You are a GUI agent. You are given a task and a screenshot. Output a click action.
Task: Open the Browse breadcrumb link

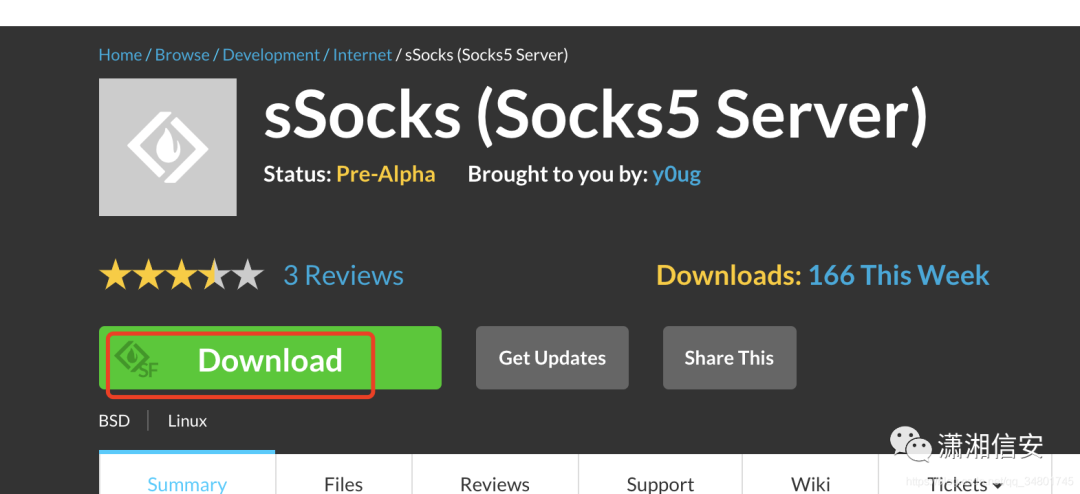(182, 55)
